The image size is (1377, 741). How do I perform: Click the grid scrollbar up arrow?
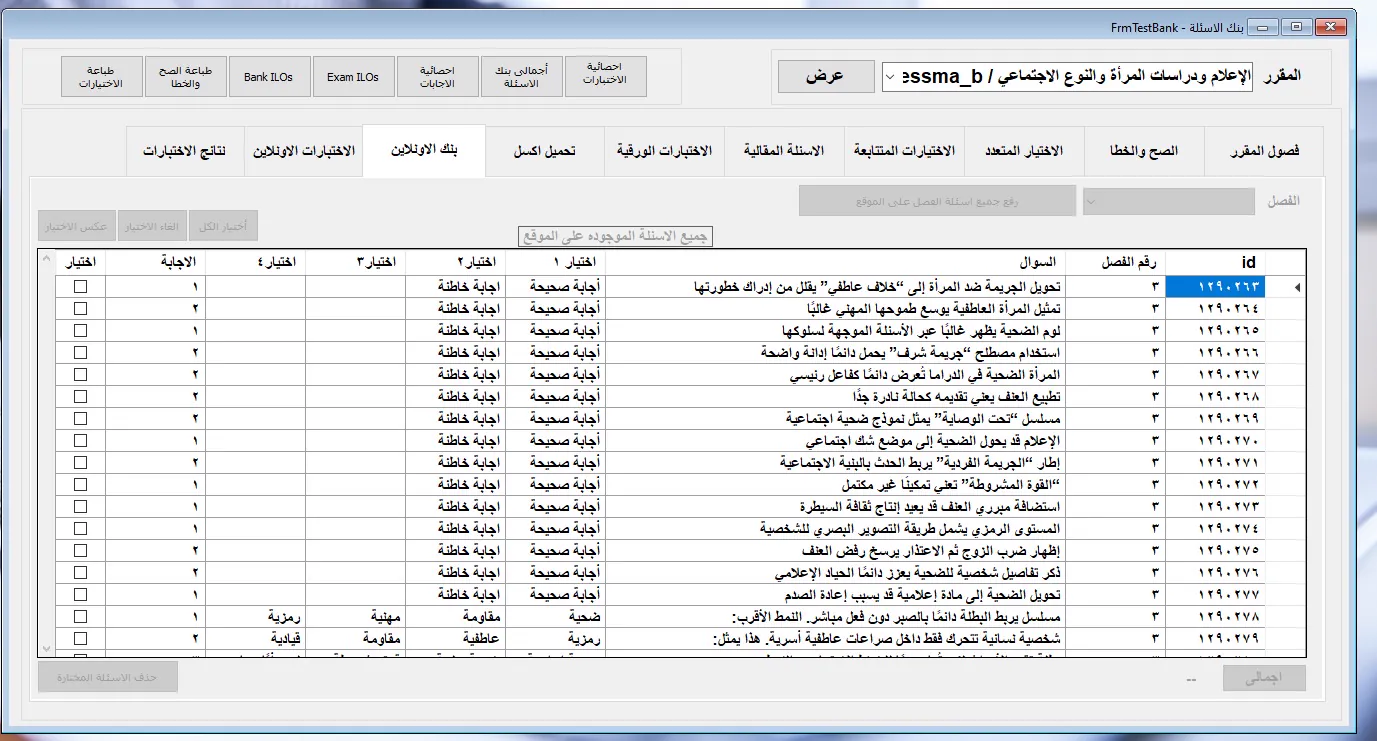(47, 259)
